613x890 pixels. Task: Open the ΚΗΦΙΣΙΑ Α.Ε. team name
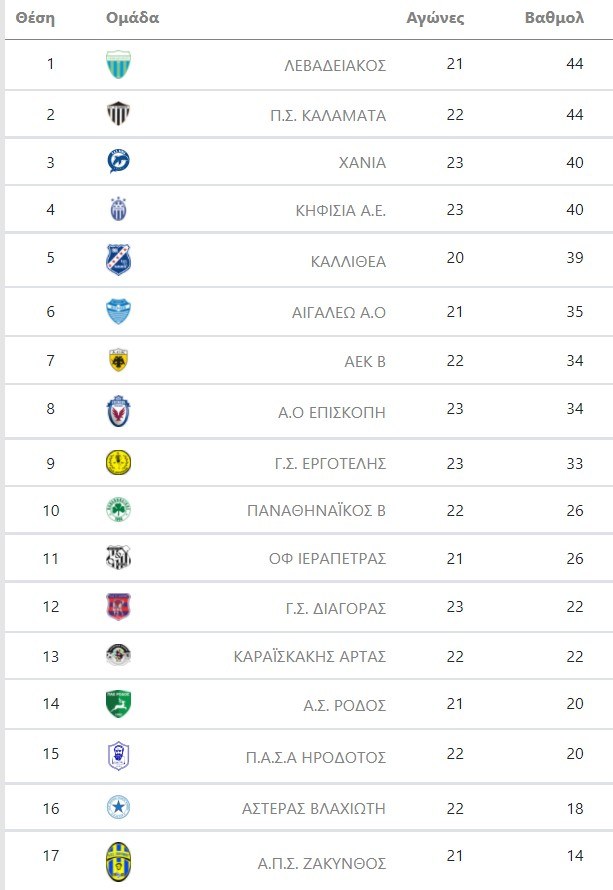[342, 210]
